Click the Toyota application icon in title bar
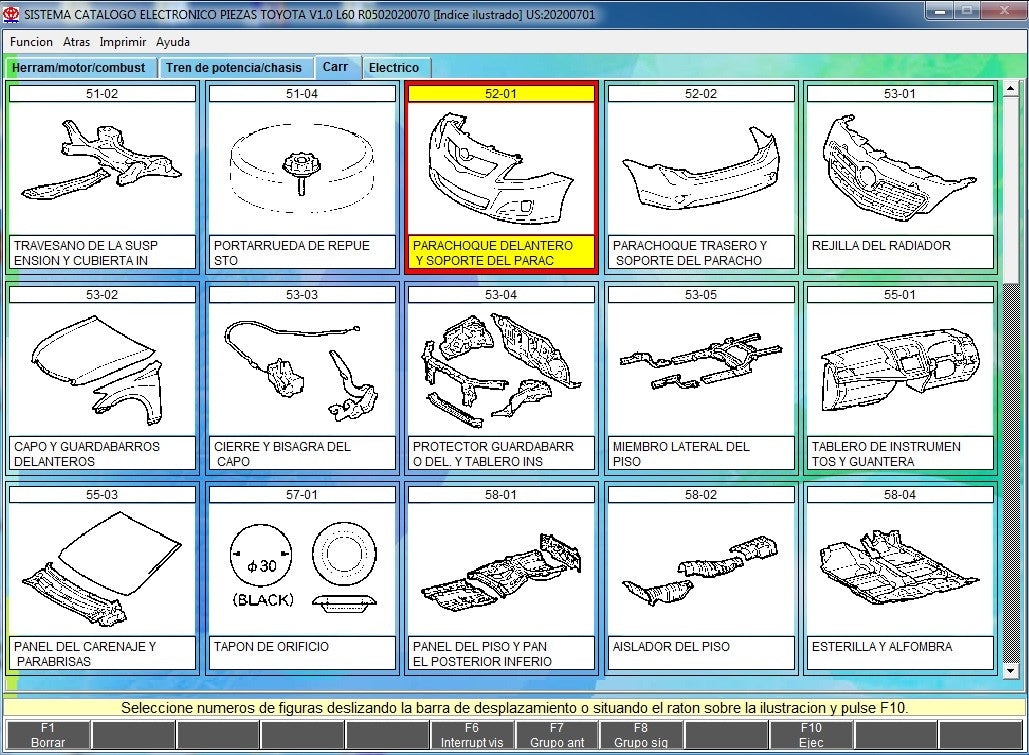 12,13
